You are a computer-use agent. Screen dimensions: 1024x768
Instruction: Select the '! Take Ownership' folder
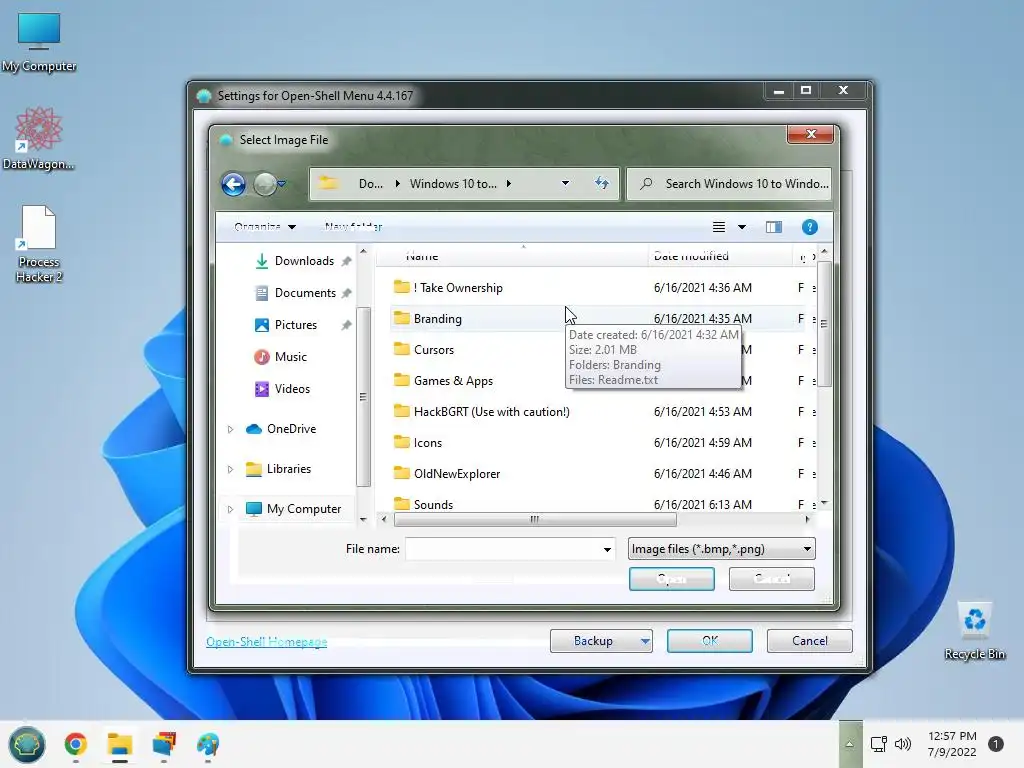point(458,287)
